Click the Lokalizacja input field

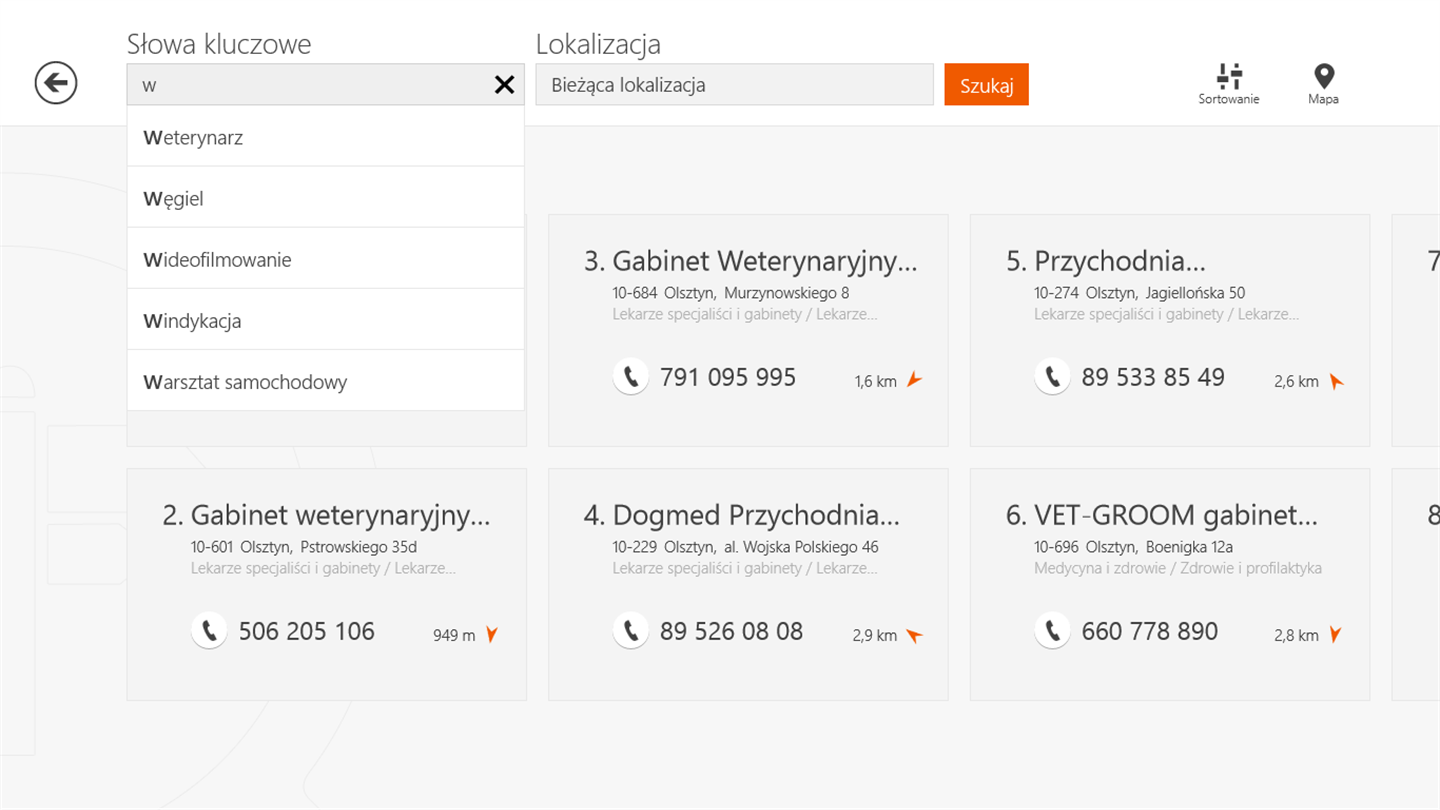tap(734, 85)
